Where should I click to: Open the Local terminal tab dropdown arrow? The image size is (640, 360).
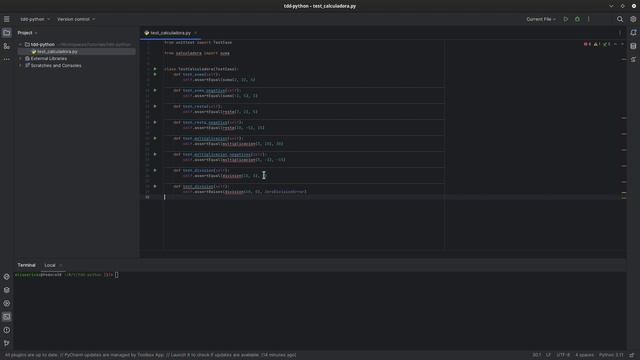(61, 265)
